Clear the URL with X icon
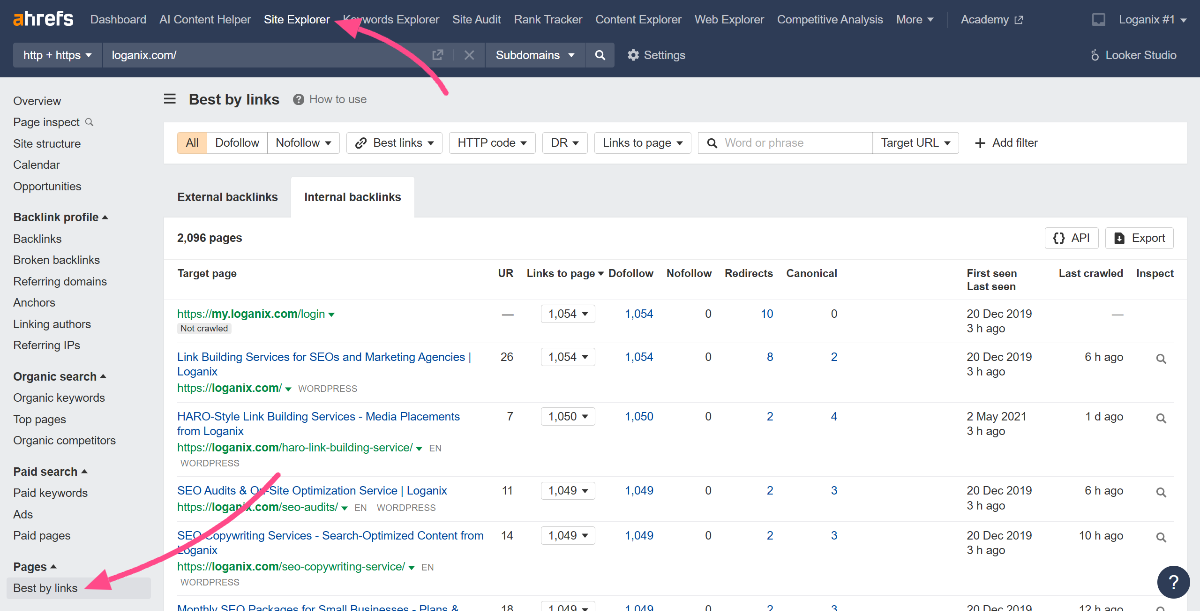Screen dimensions: 1200x611 pyautogui.click(x=469, y=55)
